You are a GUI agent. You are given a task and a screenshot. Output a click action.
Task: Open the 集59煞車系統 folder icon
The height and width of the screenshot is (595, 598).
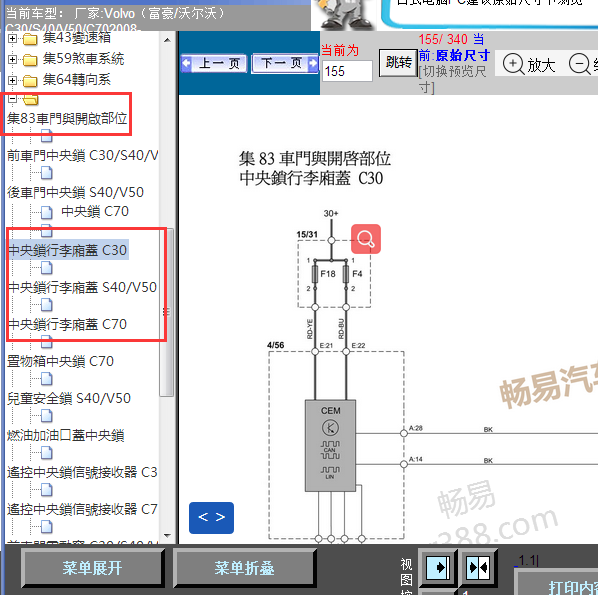[30, 60]
